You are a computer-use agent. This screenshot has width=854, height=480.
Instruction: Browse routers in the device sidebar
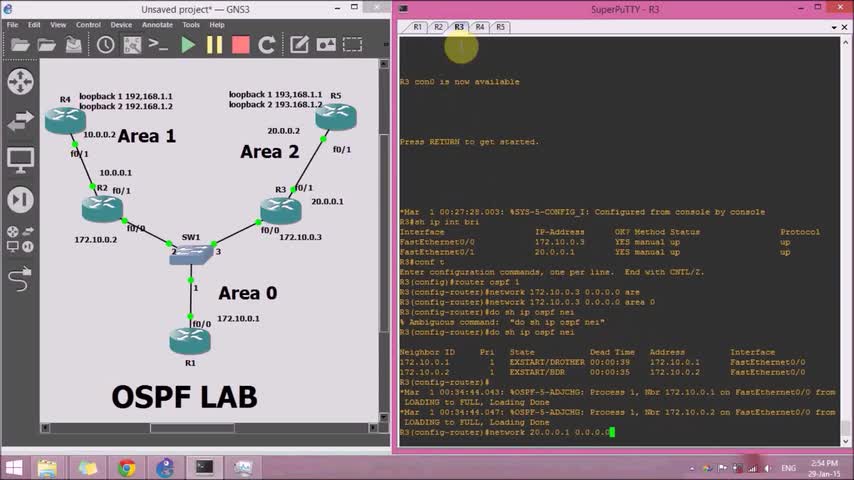(20, 82)
